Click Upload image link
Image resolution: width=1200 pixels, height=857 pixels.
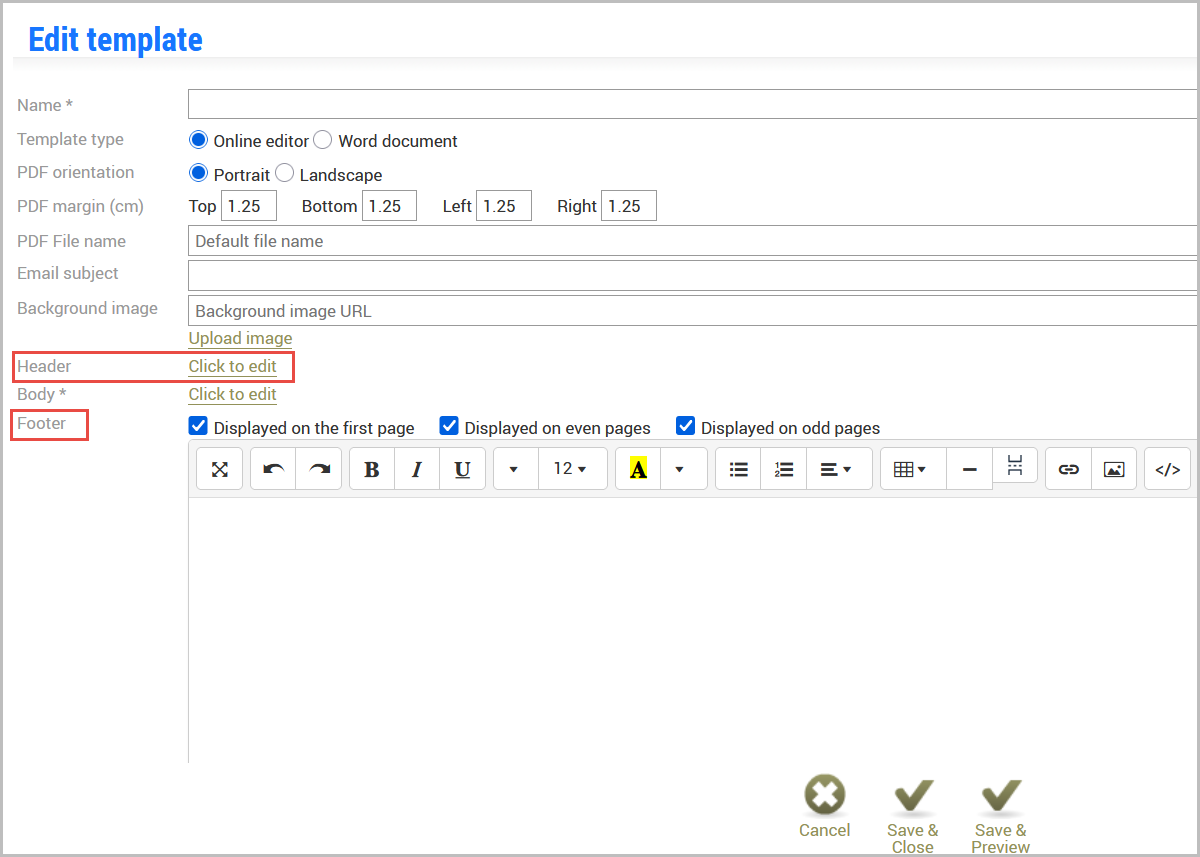click(x=240, y=338)
